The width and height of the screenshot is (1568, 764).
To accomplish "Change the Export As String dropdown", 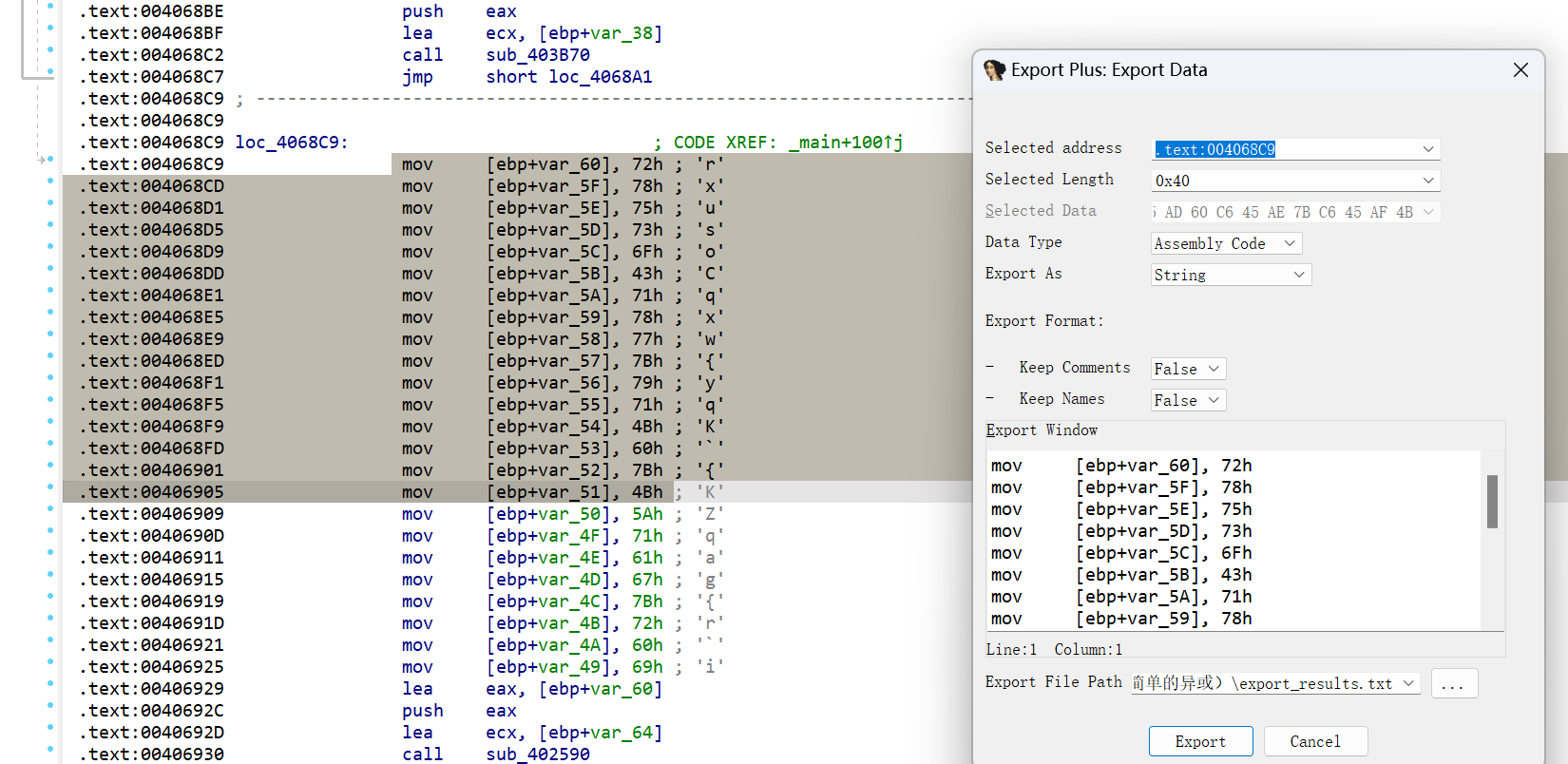I will pyautogui.click(x=1231, y=275).
